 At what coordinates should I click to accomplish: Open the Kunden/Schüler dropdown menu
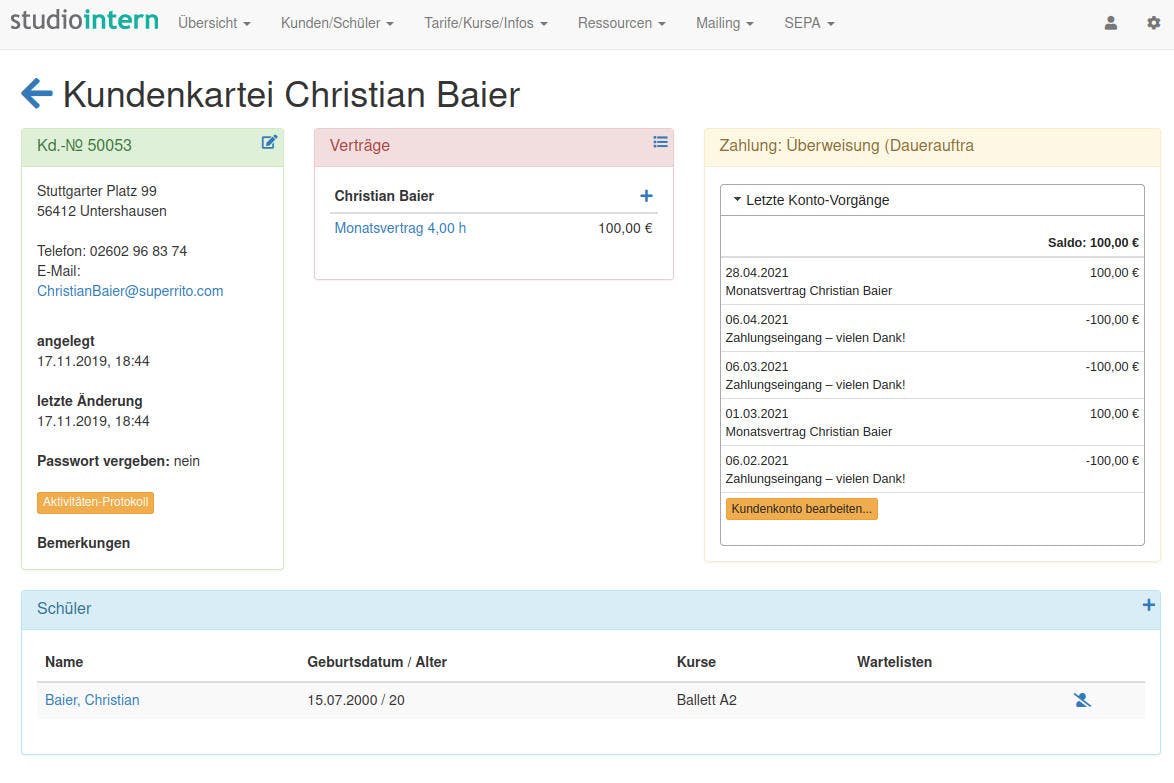click(337, 23)
